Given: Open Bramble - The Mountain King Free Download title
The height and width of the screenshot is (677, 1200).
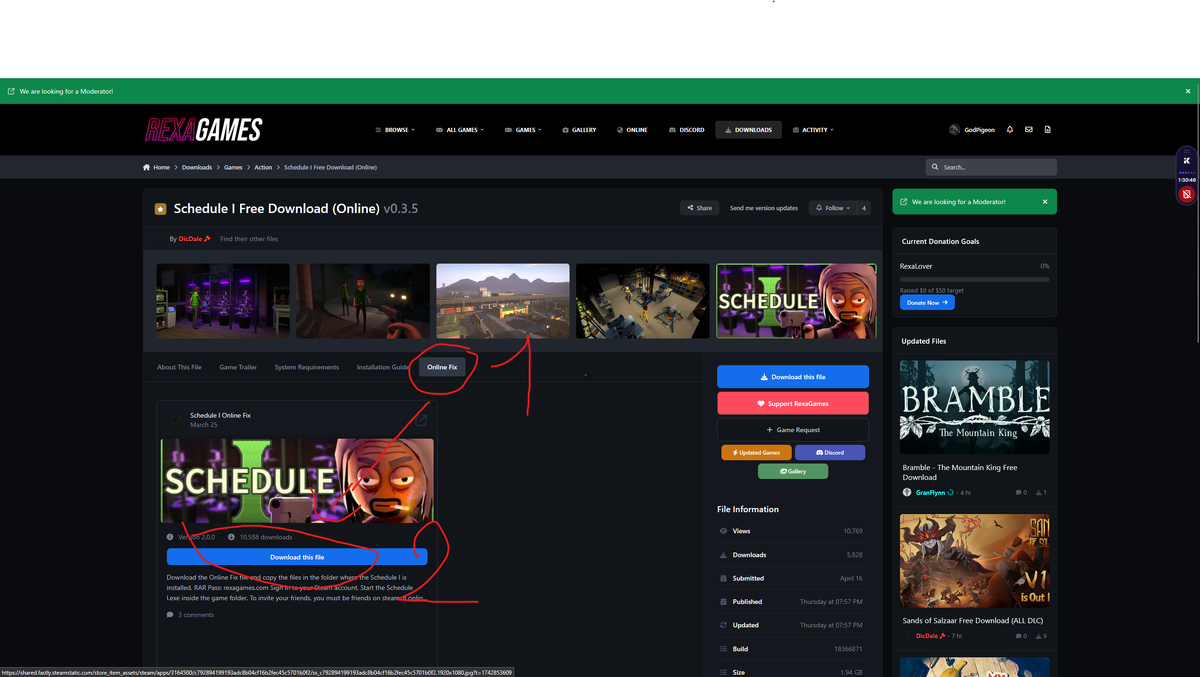Looking at the screenshot, I should click(960, 472).
